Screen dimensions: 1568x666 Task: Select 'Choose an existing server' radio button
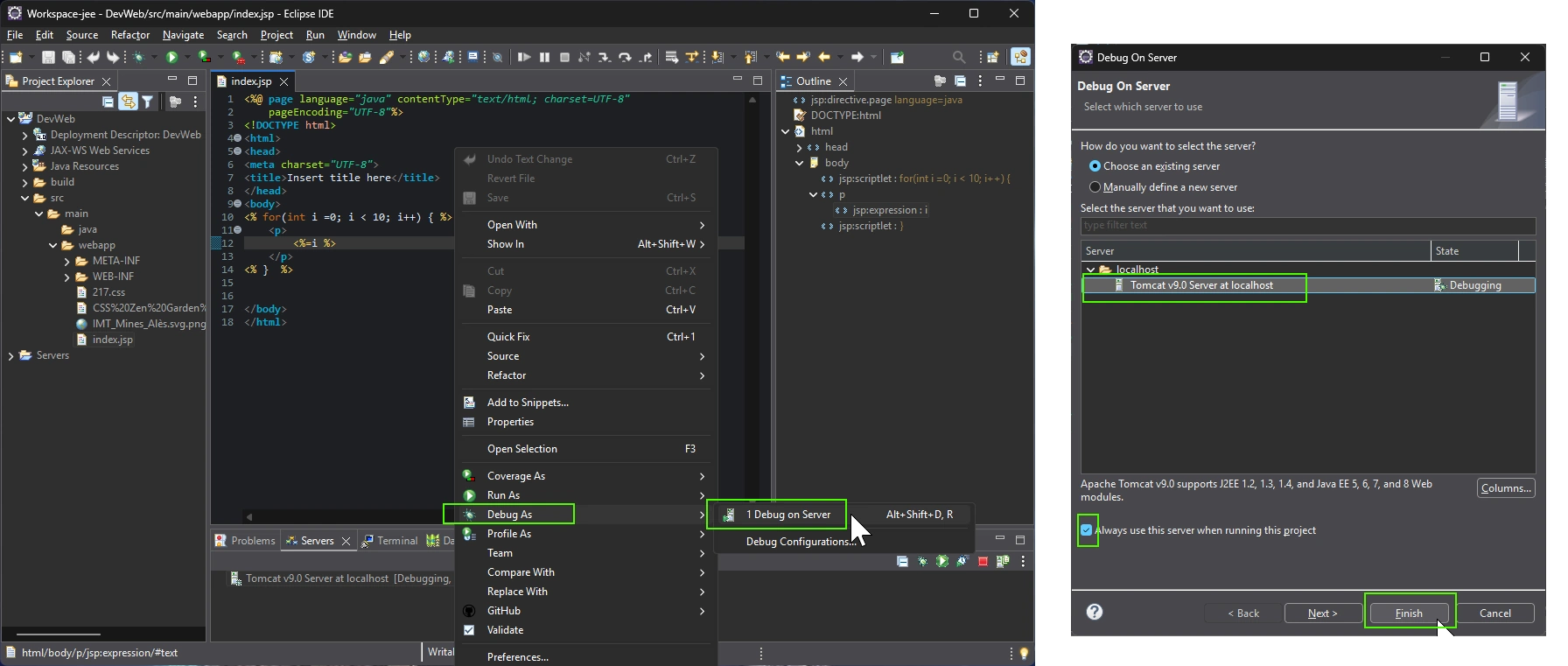pyautogui.click(x=1095, y=166)
